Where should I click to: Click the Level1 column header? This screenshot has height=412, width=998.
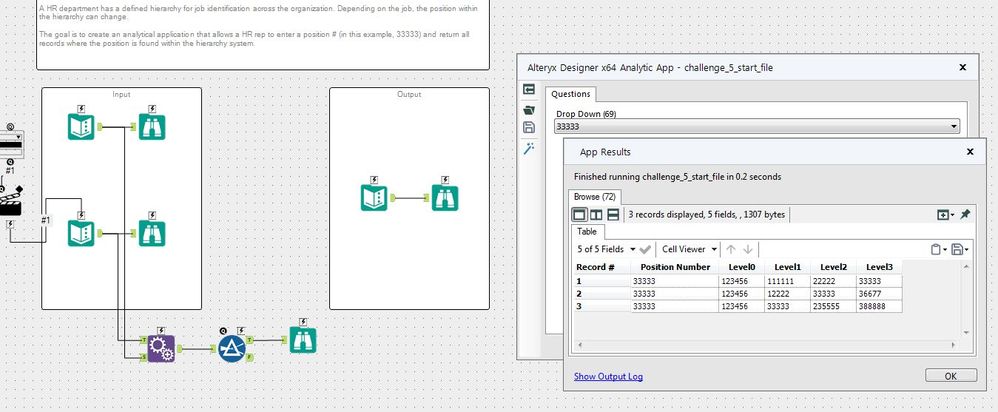point(788,267)
